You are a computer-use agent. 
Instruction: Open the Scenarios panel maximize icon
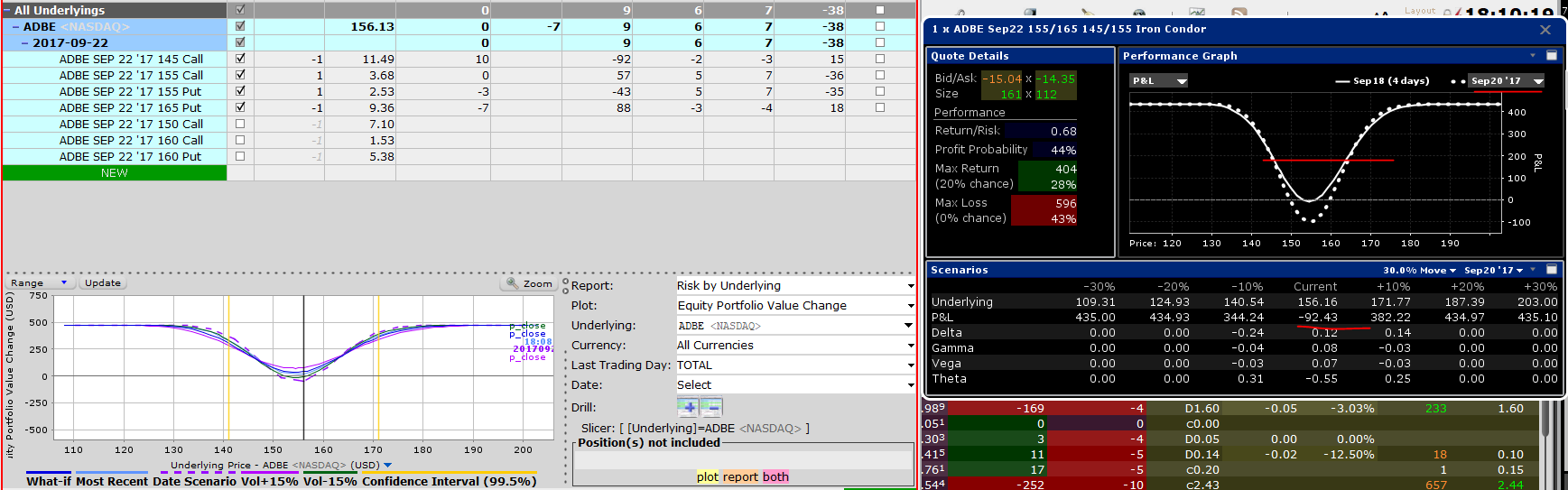pos(1552,270)
